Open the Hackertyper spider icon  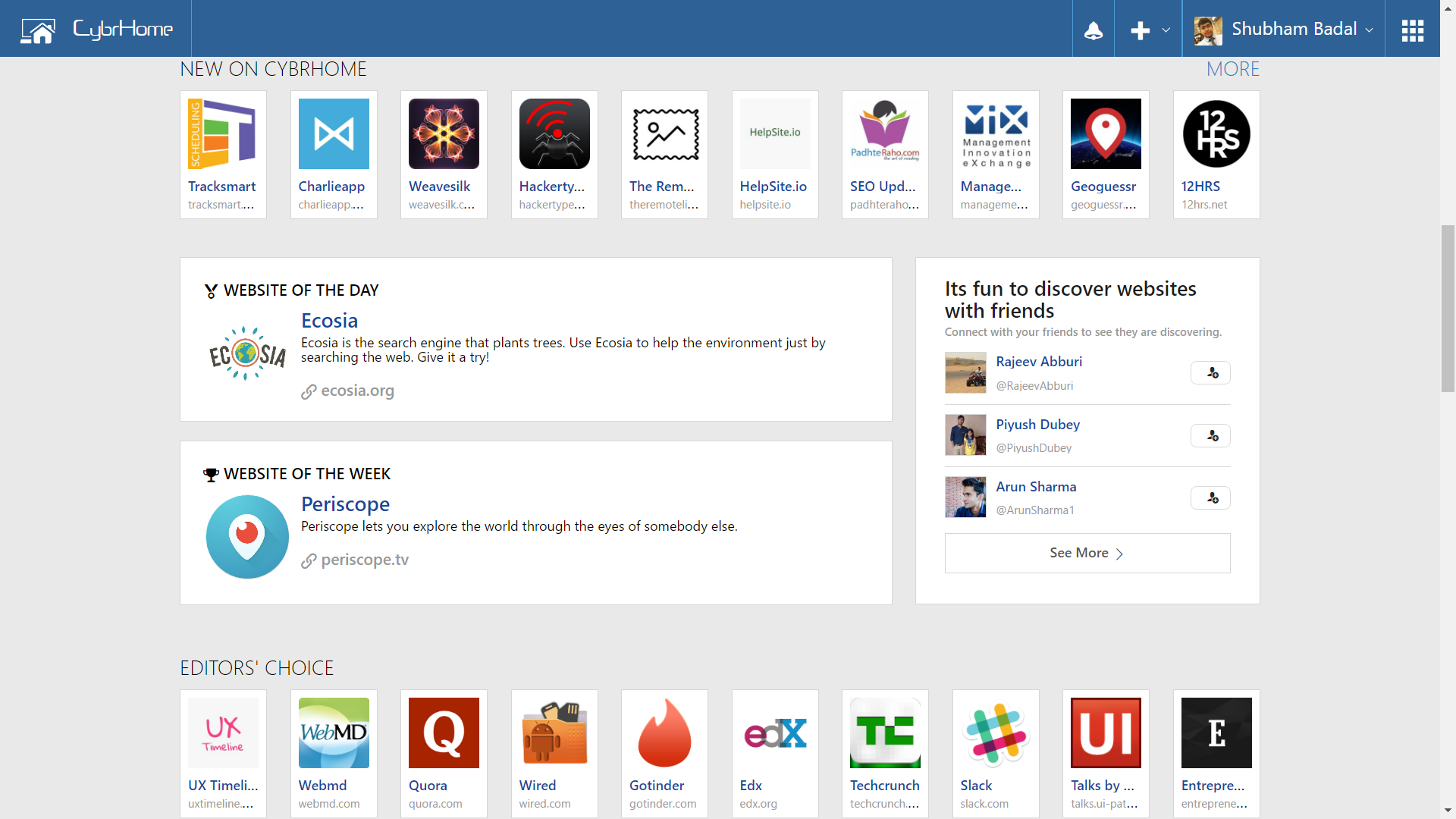(x=554, y=133)
